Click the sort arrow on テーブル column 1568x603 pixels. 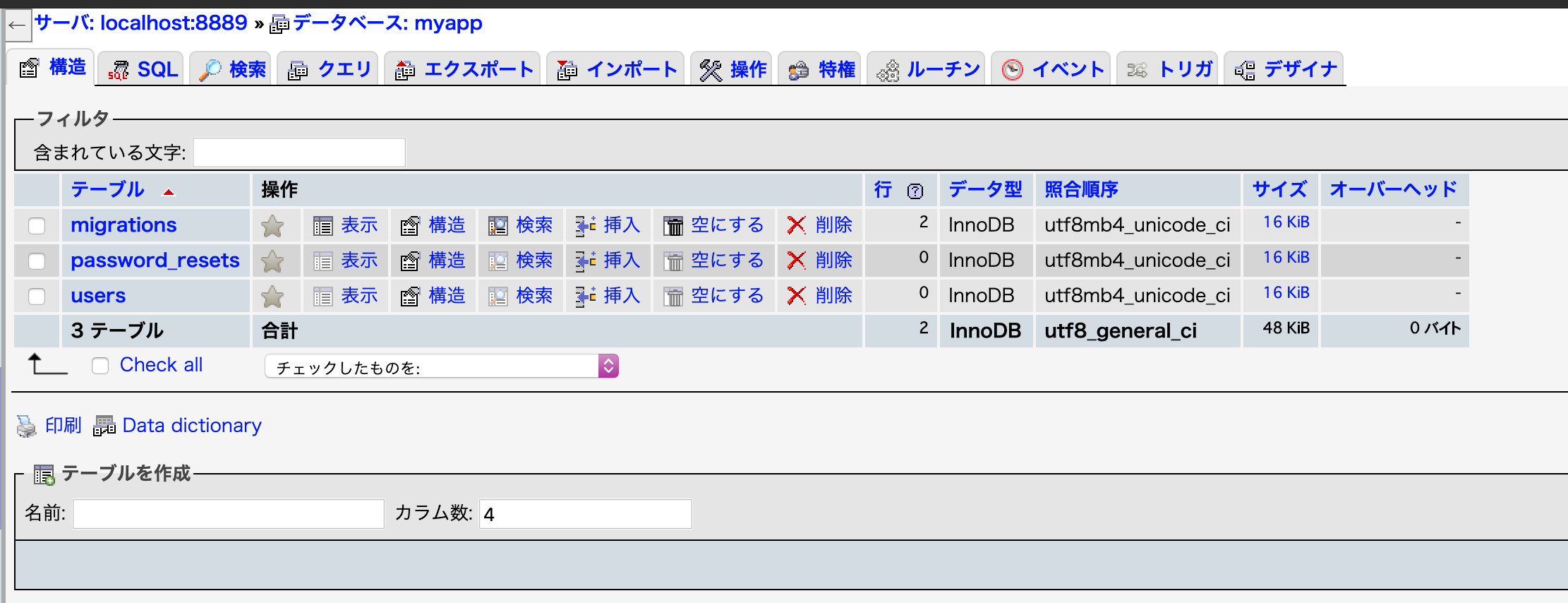(169, 192)
